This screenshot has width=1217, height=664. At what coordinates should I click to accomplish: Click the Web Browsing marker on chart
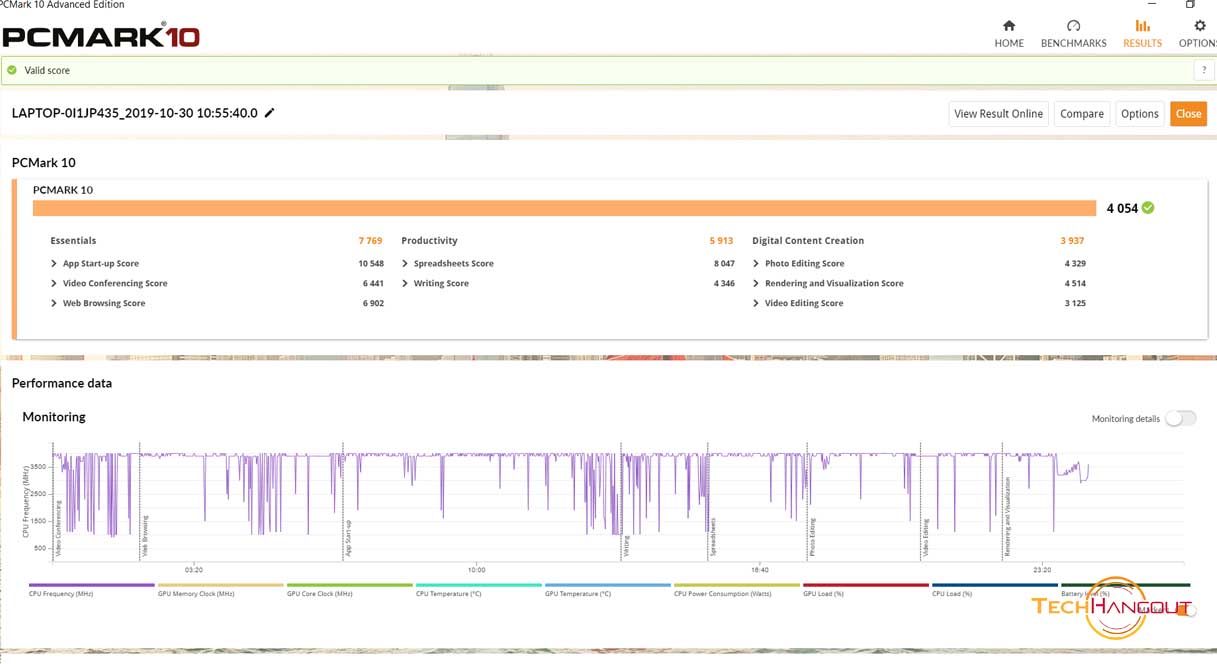point(144,536)
